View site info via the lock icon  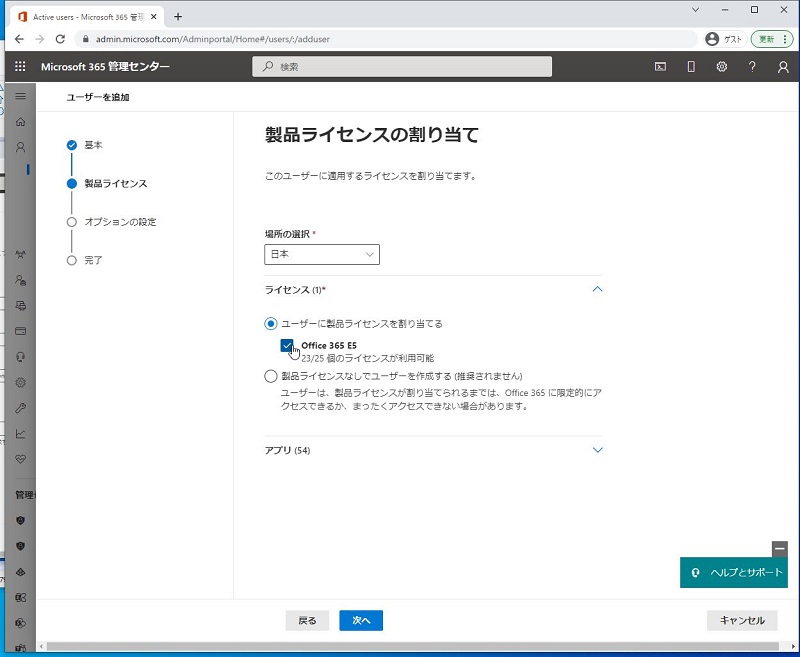pos(85,39)
